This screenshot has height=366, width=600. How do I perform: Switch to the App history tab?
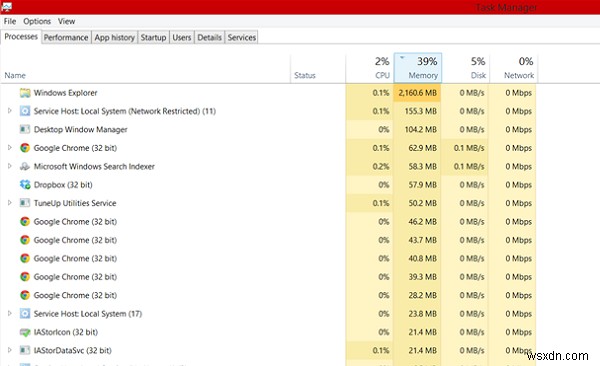pyautogui.click(x=114, y=38)
